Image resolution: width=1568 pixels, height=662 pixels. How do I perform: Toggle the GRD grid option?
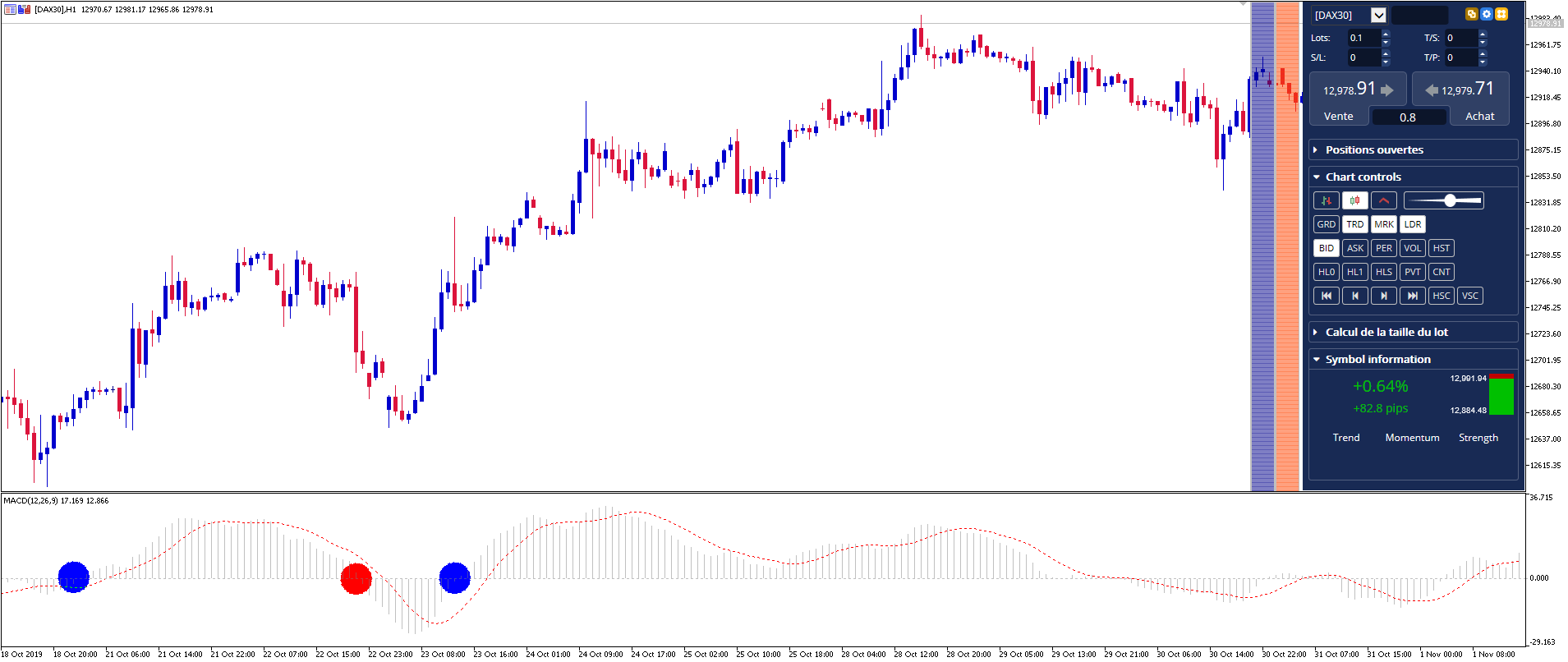tap(1327, 224)
